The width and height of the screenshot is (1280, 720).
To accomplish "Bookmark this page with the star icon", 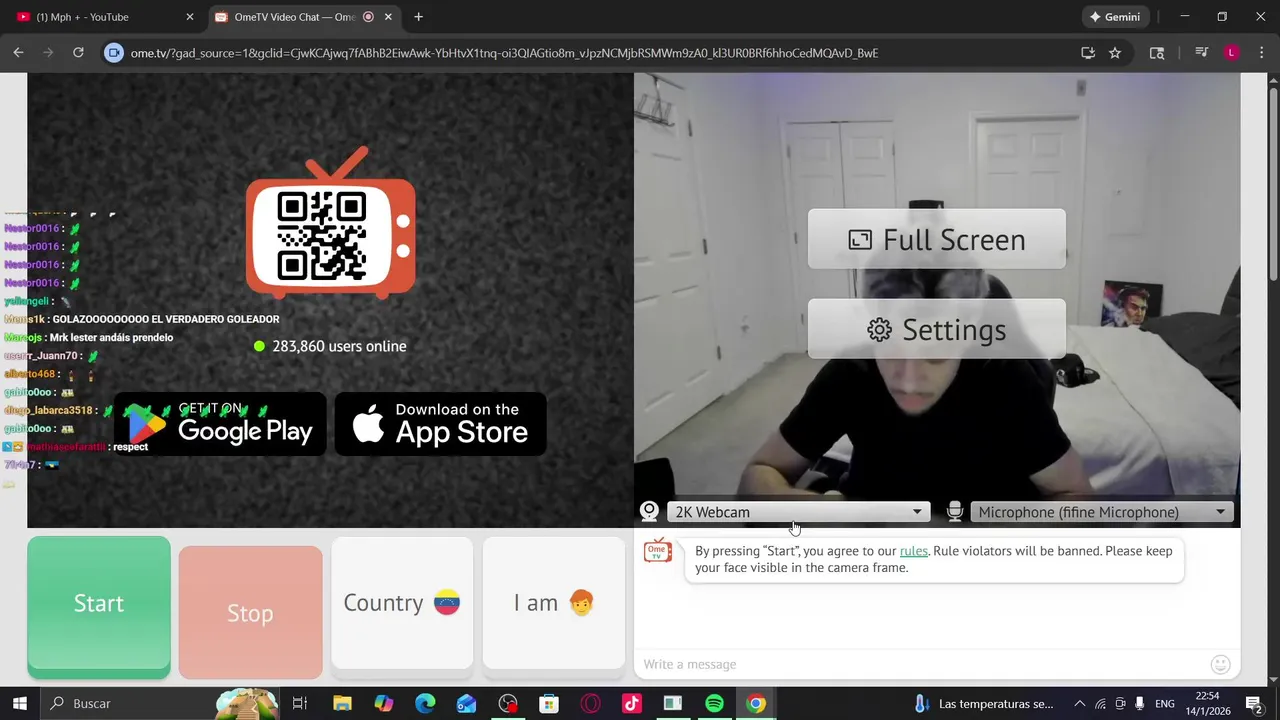I will 1115,53.
